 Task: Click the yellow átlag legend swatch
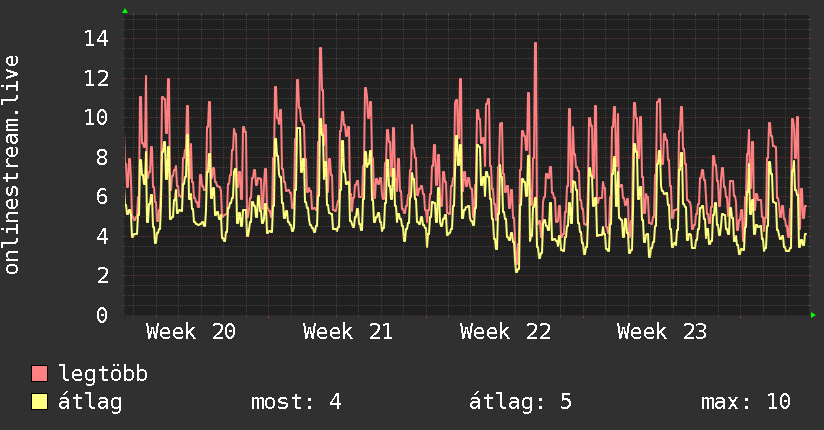(x=39, y=402)
